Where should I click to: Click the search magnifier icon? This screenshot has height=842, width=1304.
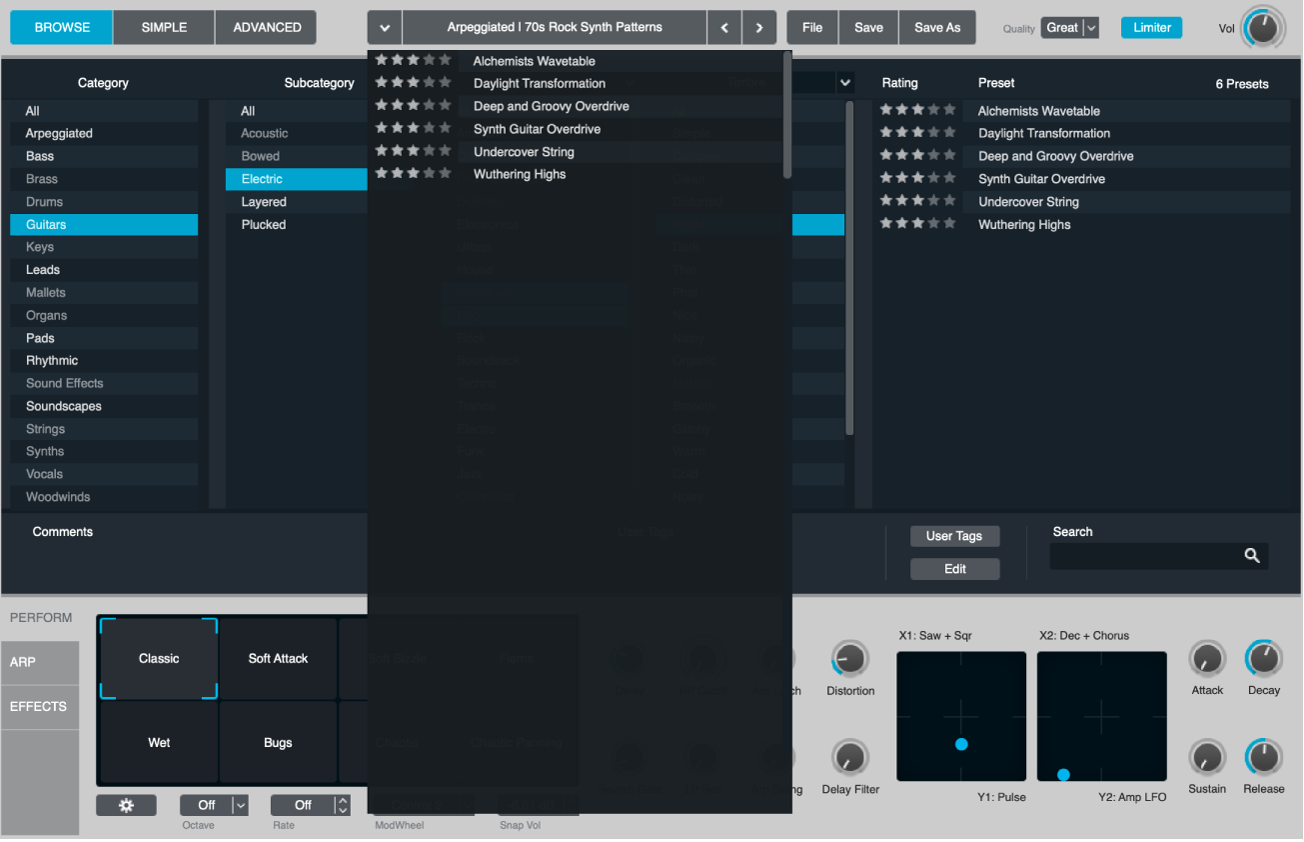click(1252, 555)
